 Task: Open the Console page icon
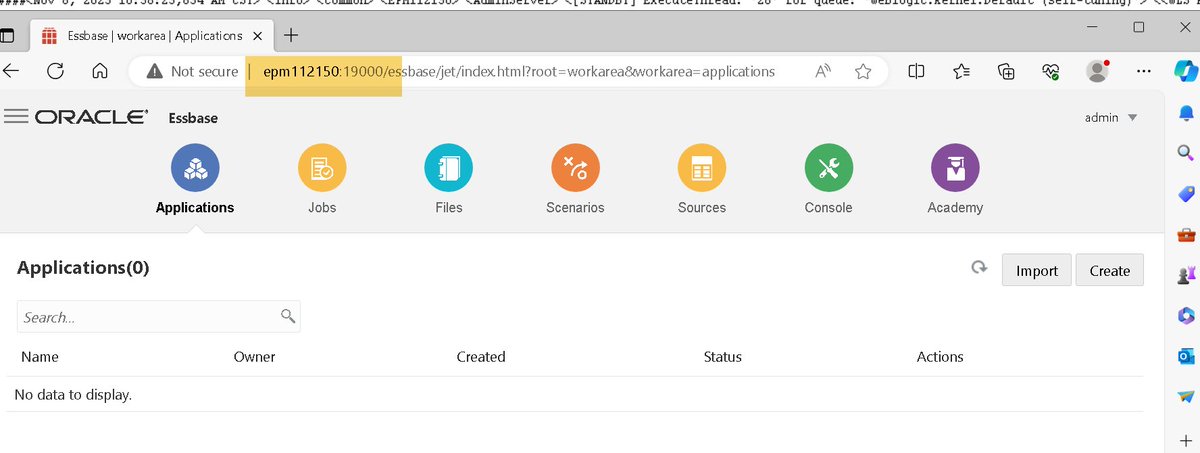(829, 168)
